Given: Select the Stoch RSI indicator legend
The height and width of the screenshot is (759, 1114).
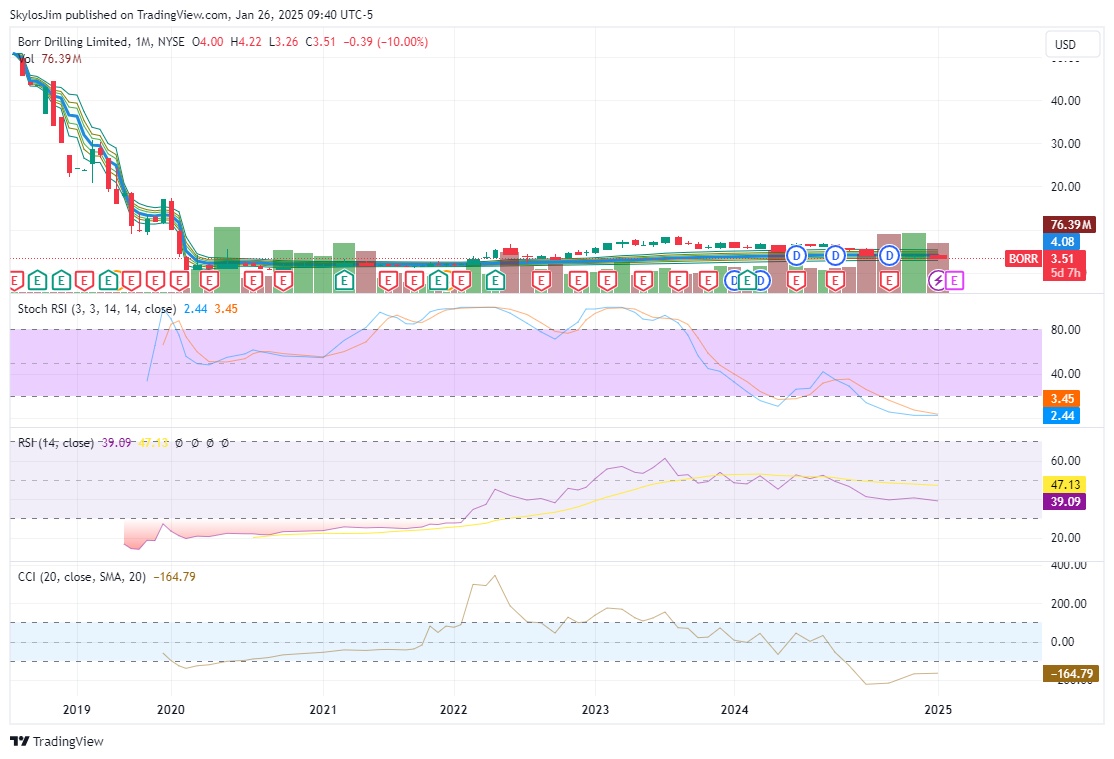Looking at the screenshot, I should pos(97,309).
